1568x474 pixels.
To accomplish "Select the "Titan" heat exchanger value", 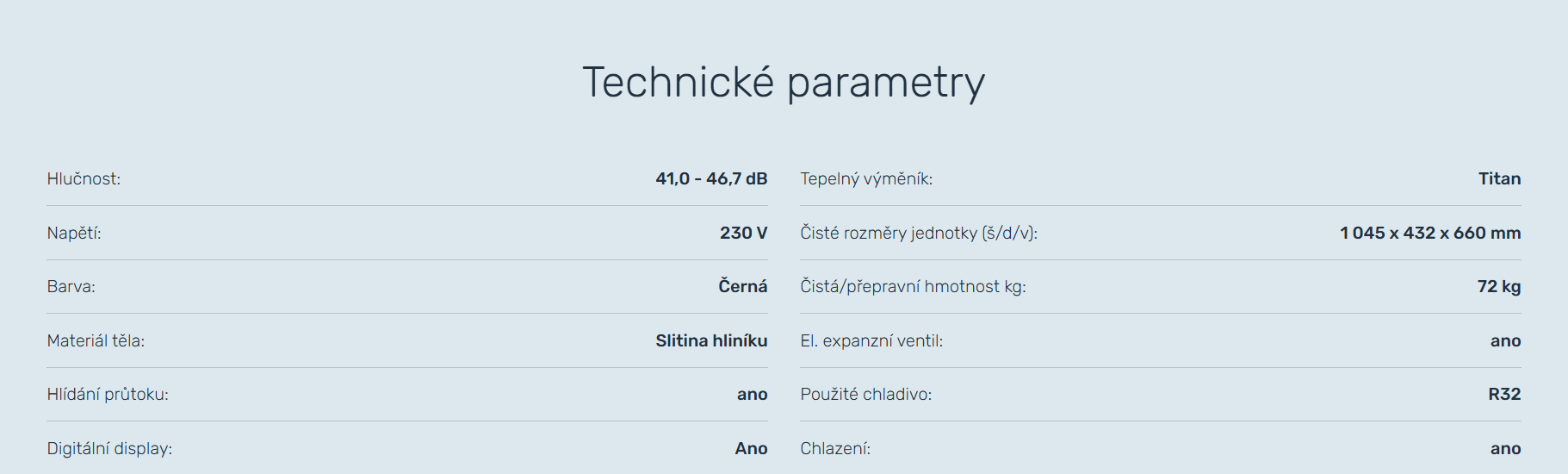I will (1499, 179).
